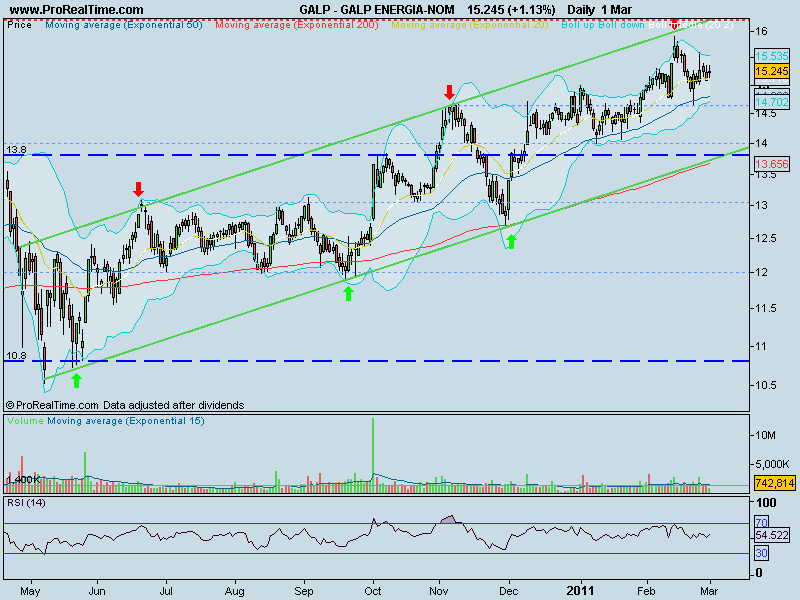Select the red 13.656 EMA 200 value tag

771,164
